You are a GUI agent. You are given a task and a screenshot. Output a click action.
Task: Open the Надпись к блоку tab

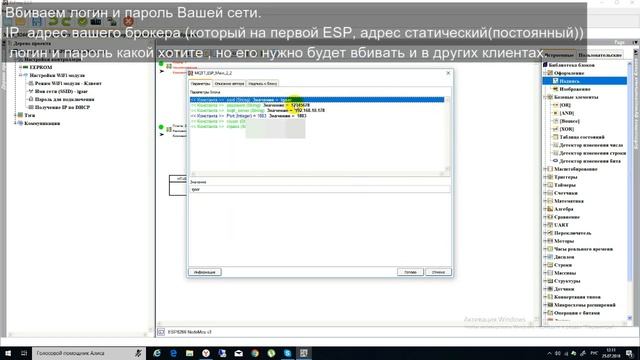point(263,84)
